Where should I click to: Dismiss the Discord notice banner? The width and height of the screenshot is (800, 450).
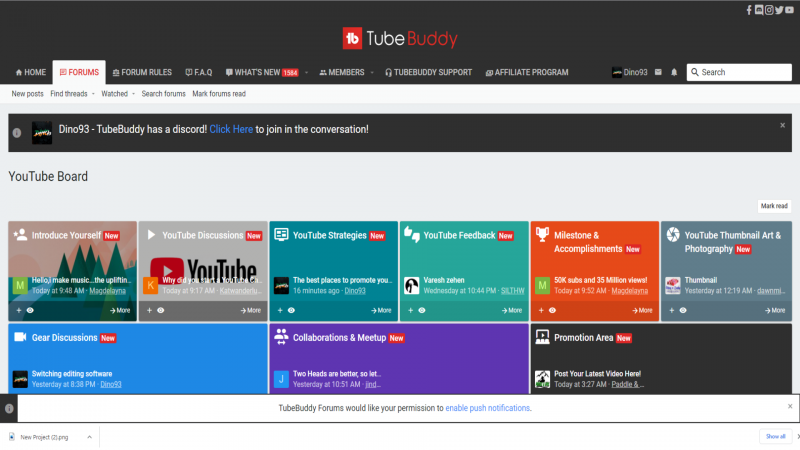[782, 125]
